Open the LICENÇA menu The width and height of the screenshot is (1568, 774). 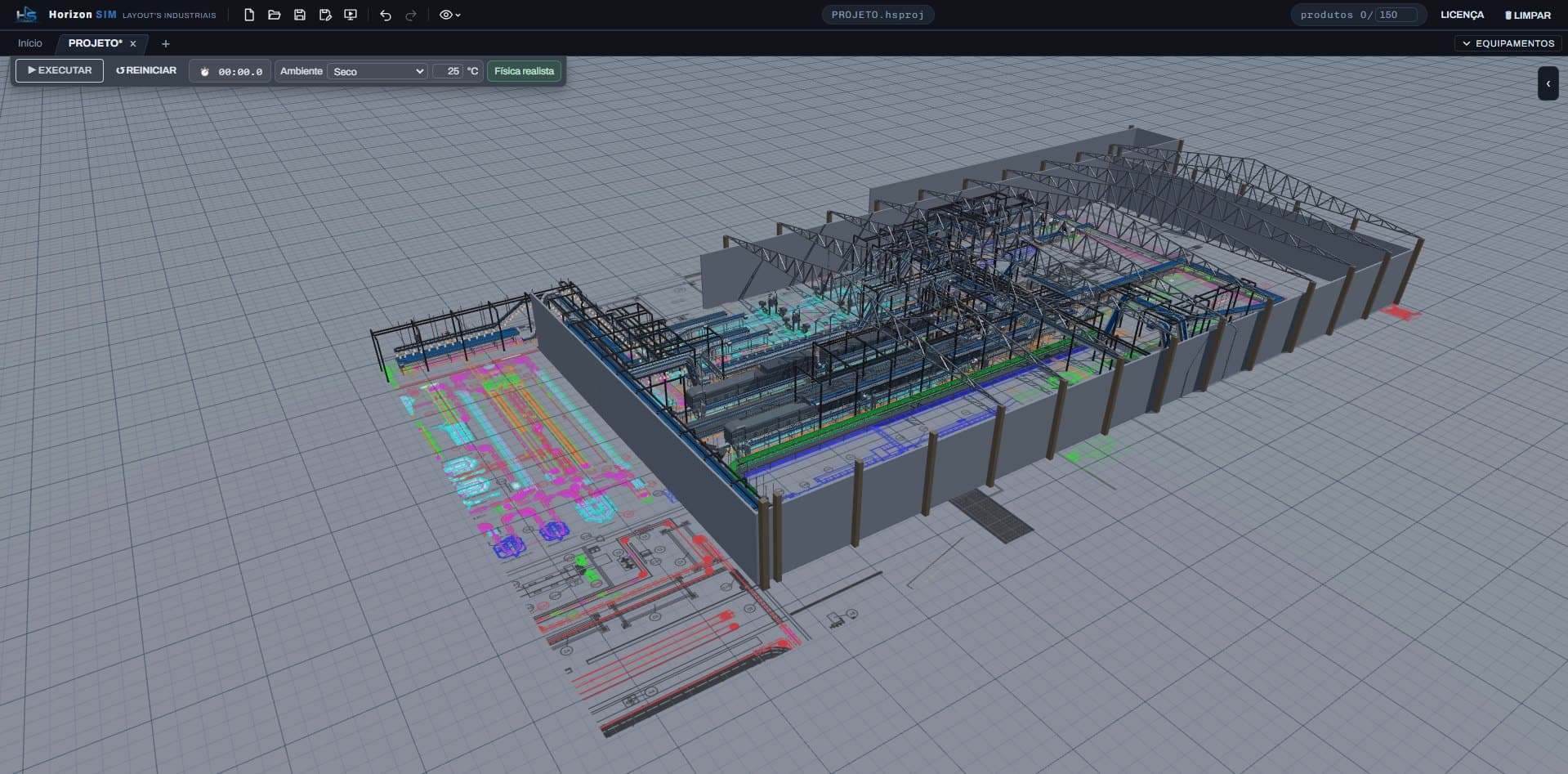pyautogui.click(x=1462, y=15)
